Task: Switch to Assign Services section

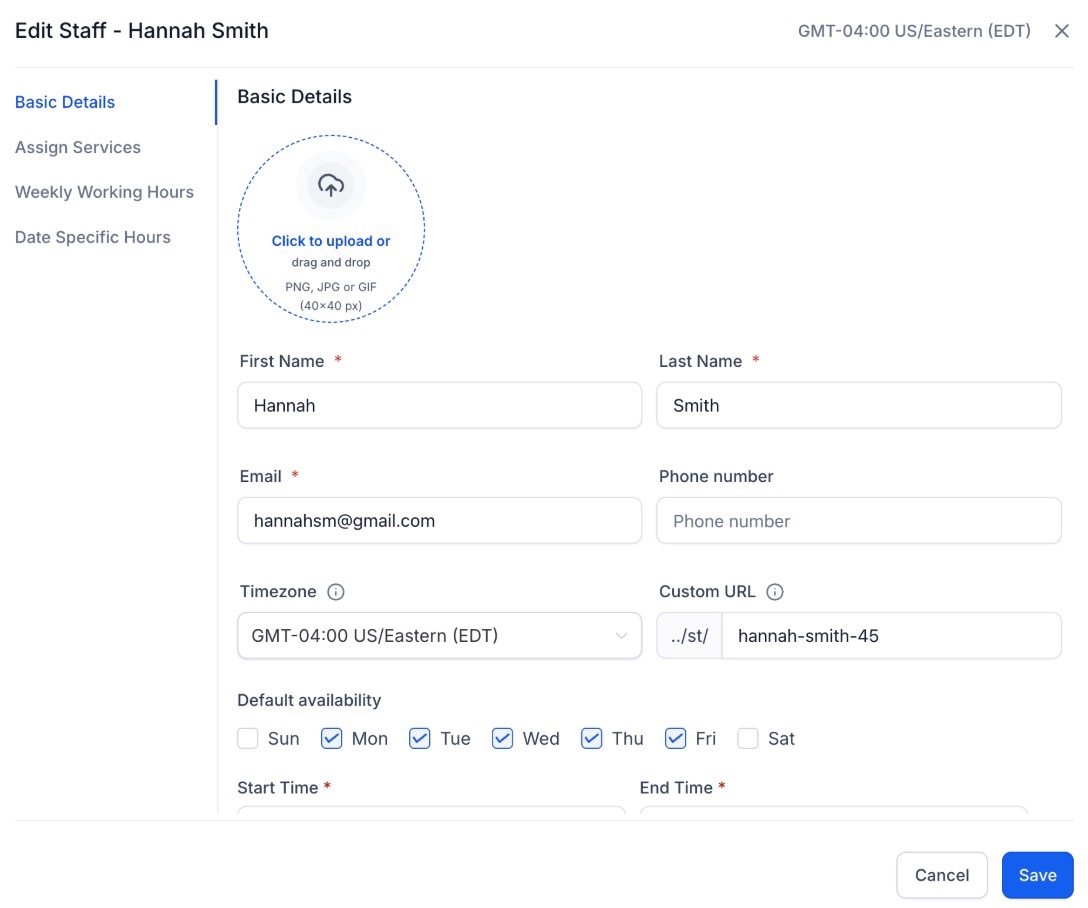Action: tap(78, 147)
